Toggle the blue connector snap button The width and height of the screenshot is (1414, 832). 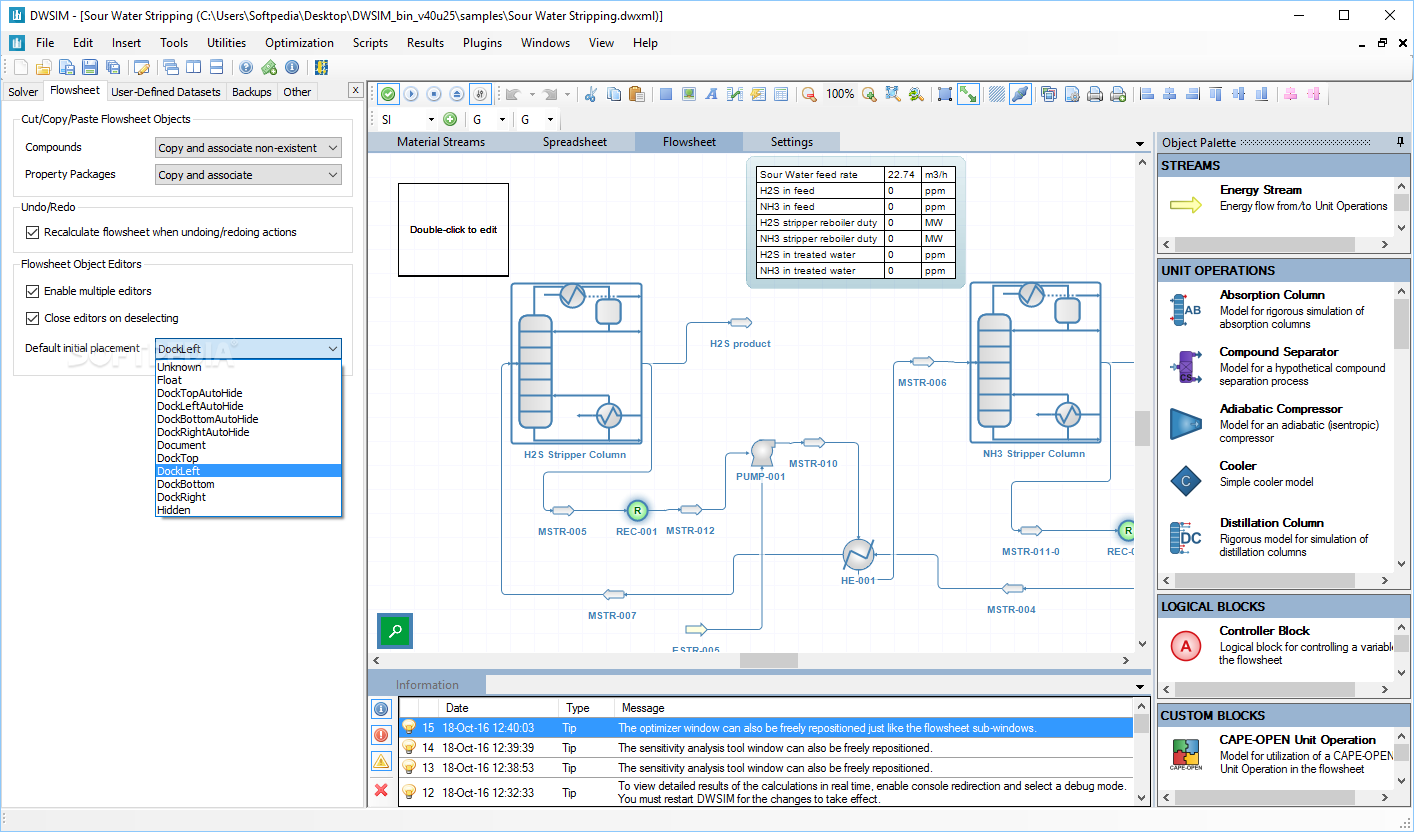[1020, 94]
